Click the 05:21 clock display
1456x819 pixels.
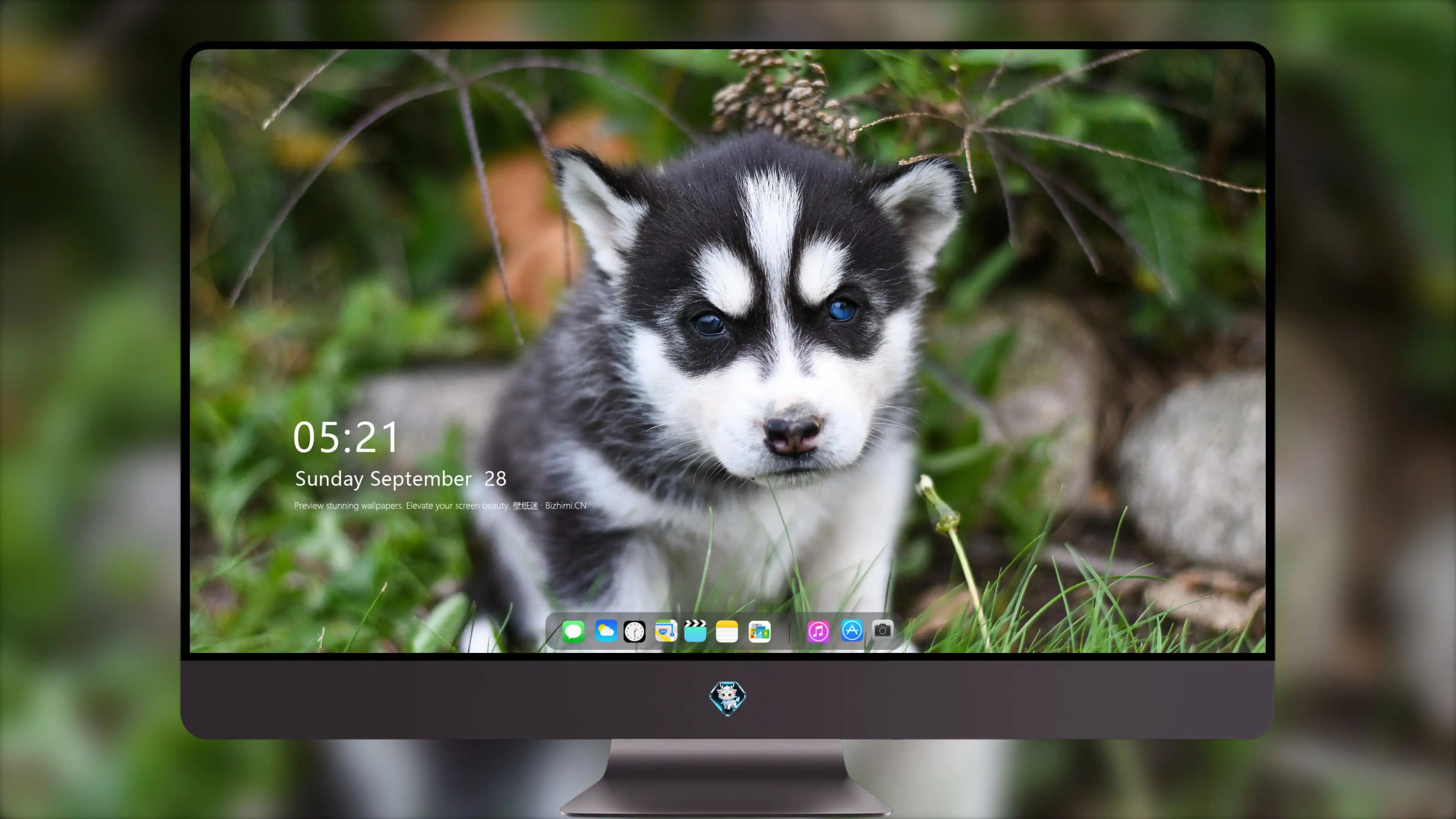point(346,438)
